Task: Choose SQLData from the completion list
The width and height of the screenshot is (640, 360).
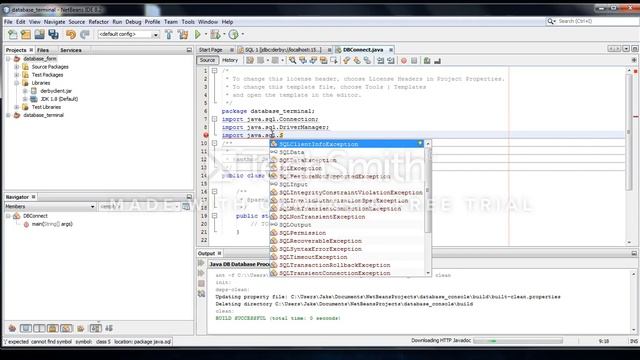Action: (x=347, y=152)
